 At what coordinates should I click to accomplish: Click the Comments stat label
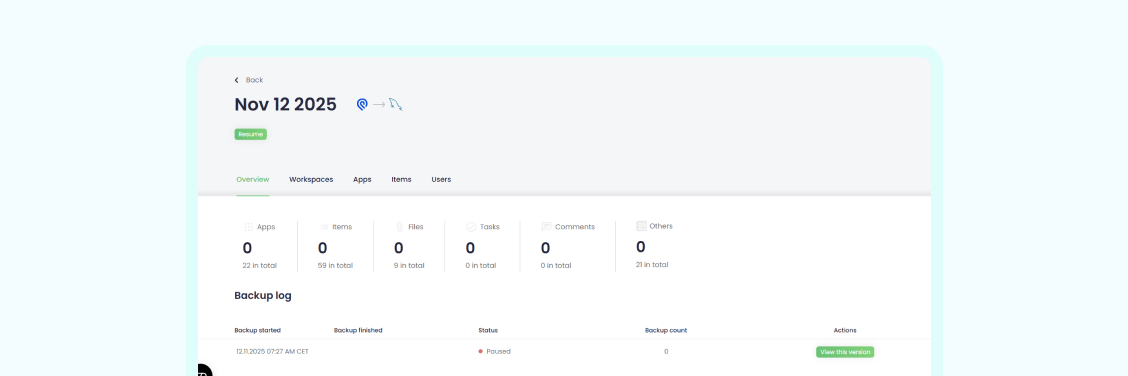(x=575, y=226)
